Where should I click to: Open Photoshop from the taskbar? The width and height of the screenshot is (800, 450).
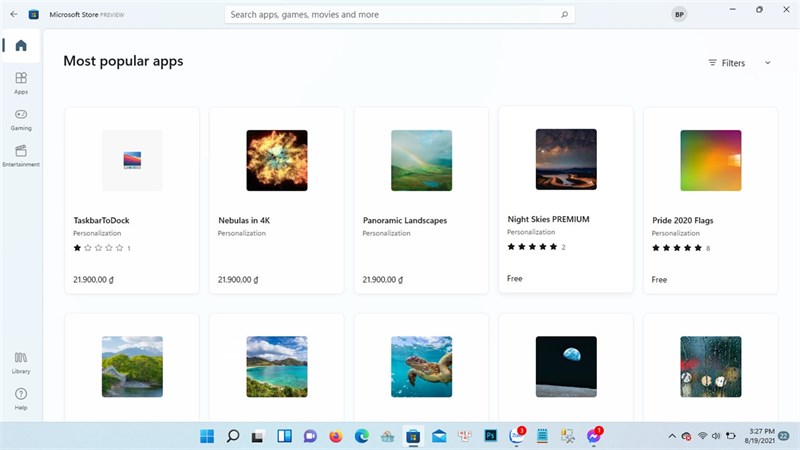(x=490, y=435)
